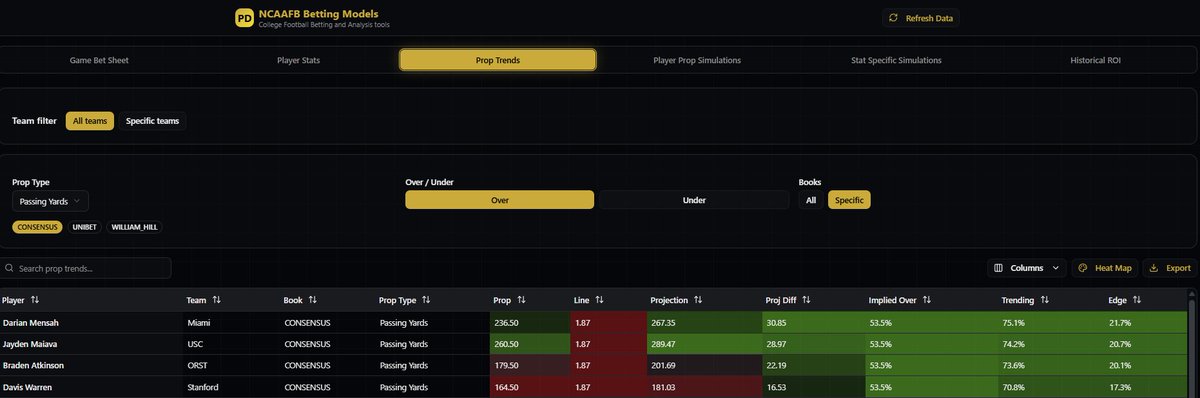Click the 289.47 projection value
The width and height of the screenshot is (1200, 398).
coord(664,343)
